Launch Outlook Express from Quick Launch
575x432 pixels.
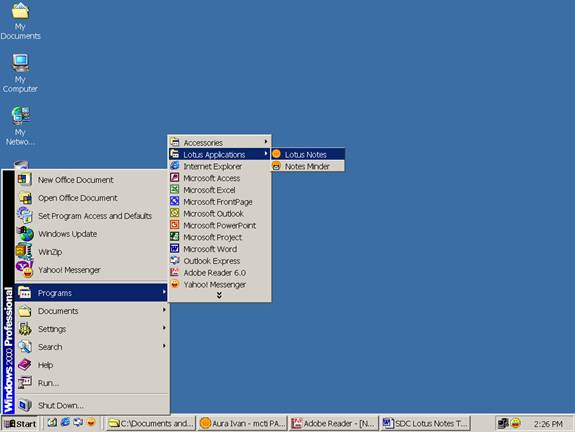[x=78, y=423]
